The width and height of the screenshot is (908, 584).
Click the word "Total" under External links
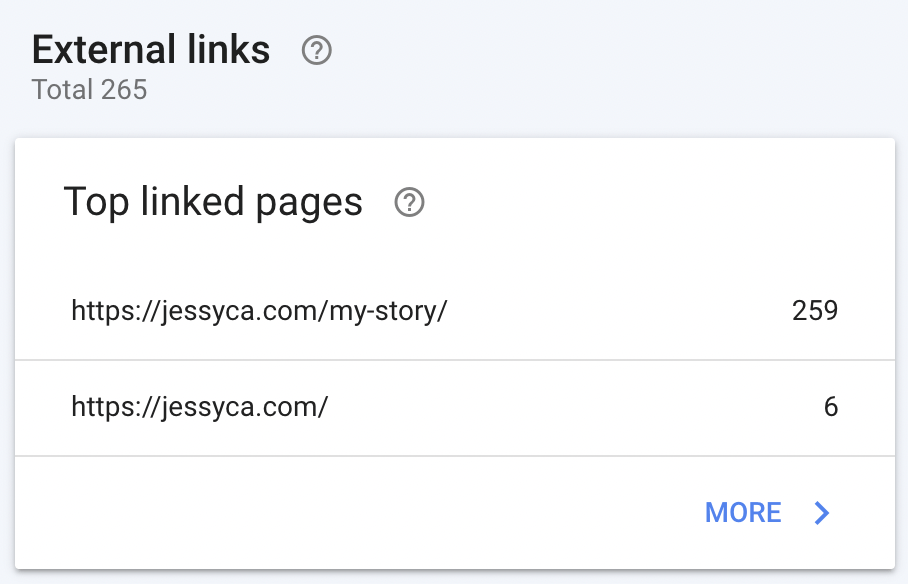coord(63,90)
